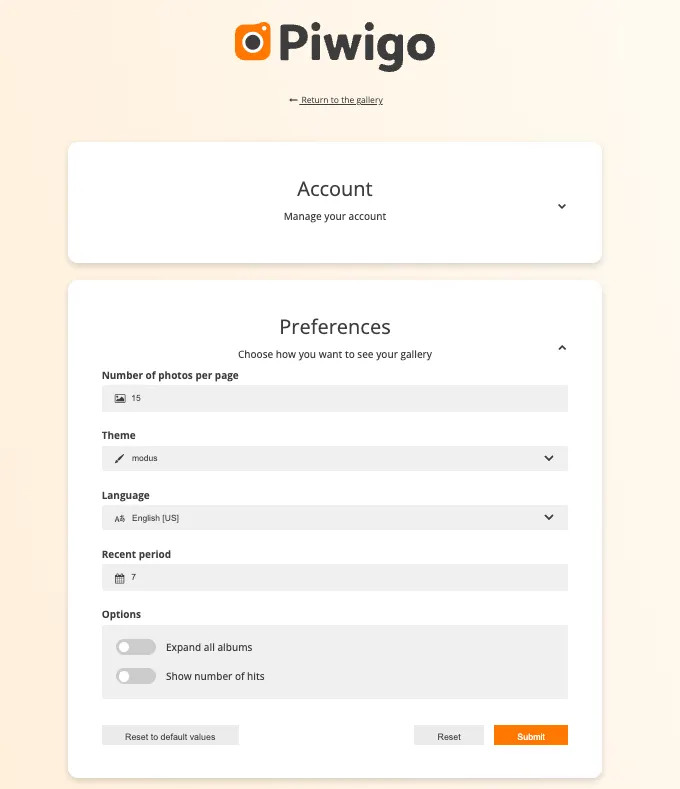Image resolution: width=680 pixels, height=789 pixels.
Task: Enable the Expand all albums toggle
Action: 136,647
